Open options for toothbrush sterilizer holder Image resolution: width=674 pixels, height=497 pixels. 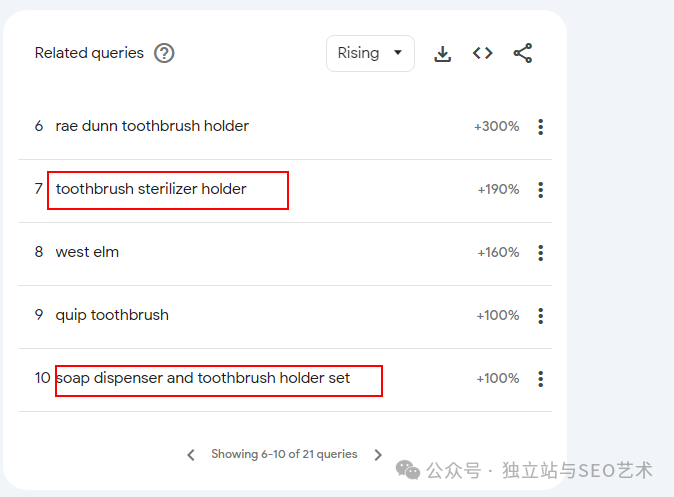click(x=541, y=190)
